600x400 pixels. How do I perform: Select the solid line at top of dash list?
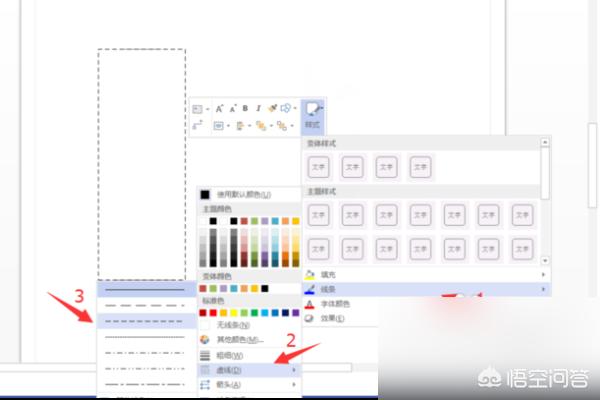pyautogui.click(x=145, y=289)
